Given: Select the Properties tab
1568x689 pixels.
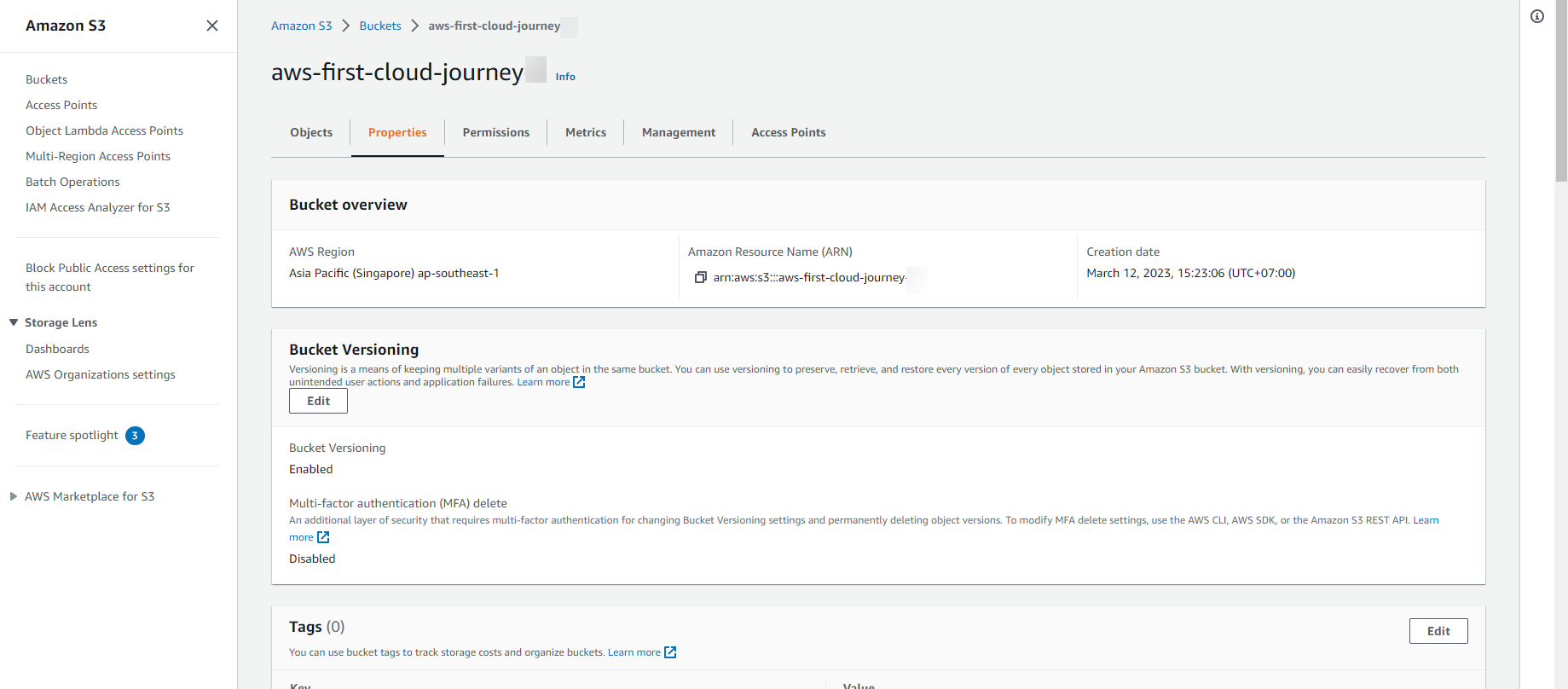Looking at the screenshot, I should pyautogui.click(x=397, y=132).
